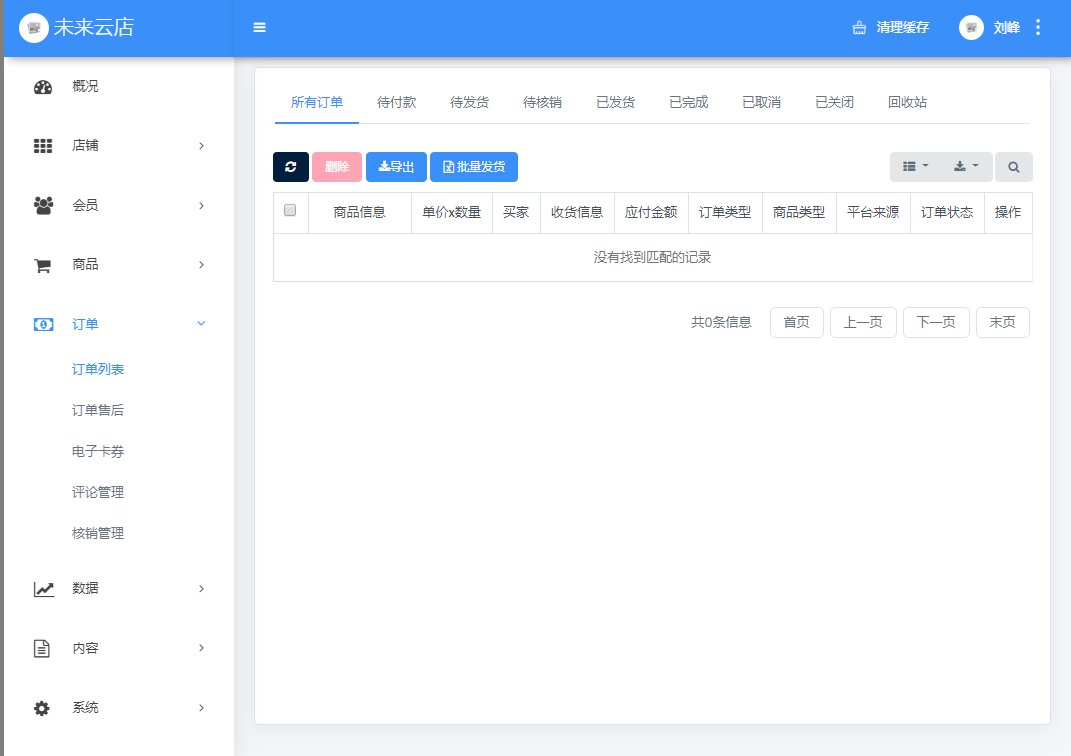Click the 导出 export button
The image size is (1071, 756).
(396, 167)
